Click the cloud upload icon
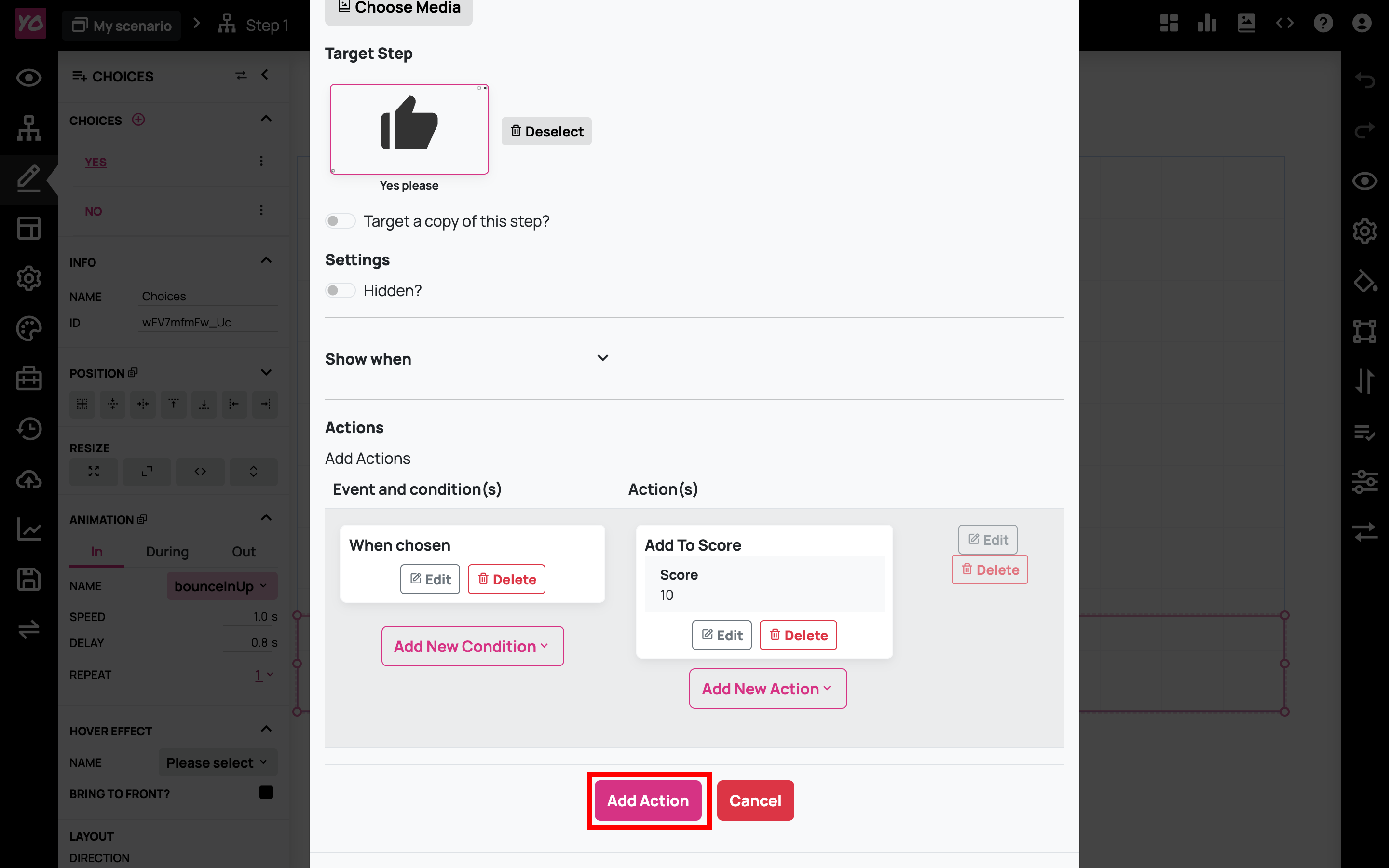This screenshot has width=1389, height=868. click(29, 479)
